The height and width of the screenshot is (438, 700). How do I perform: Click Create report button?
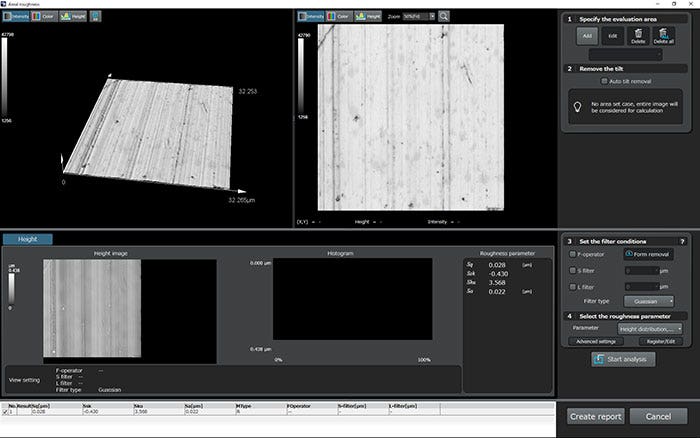click(x=596, y=415)
